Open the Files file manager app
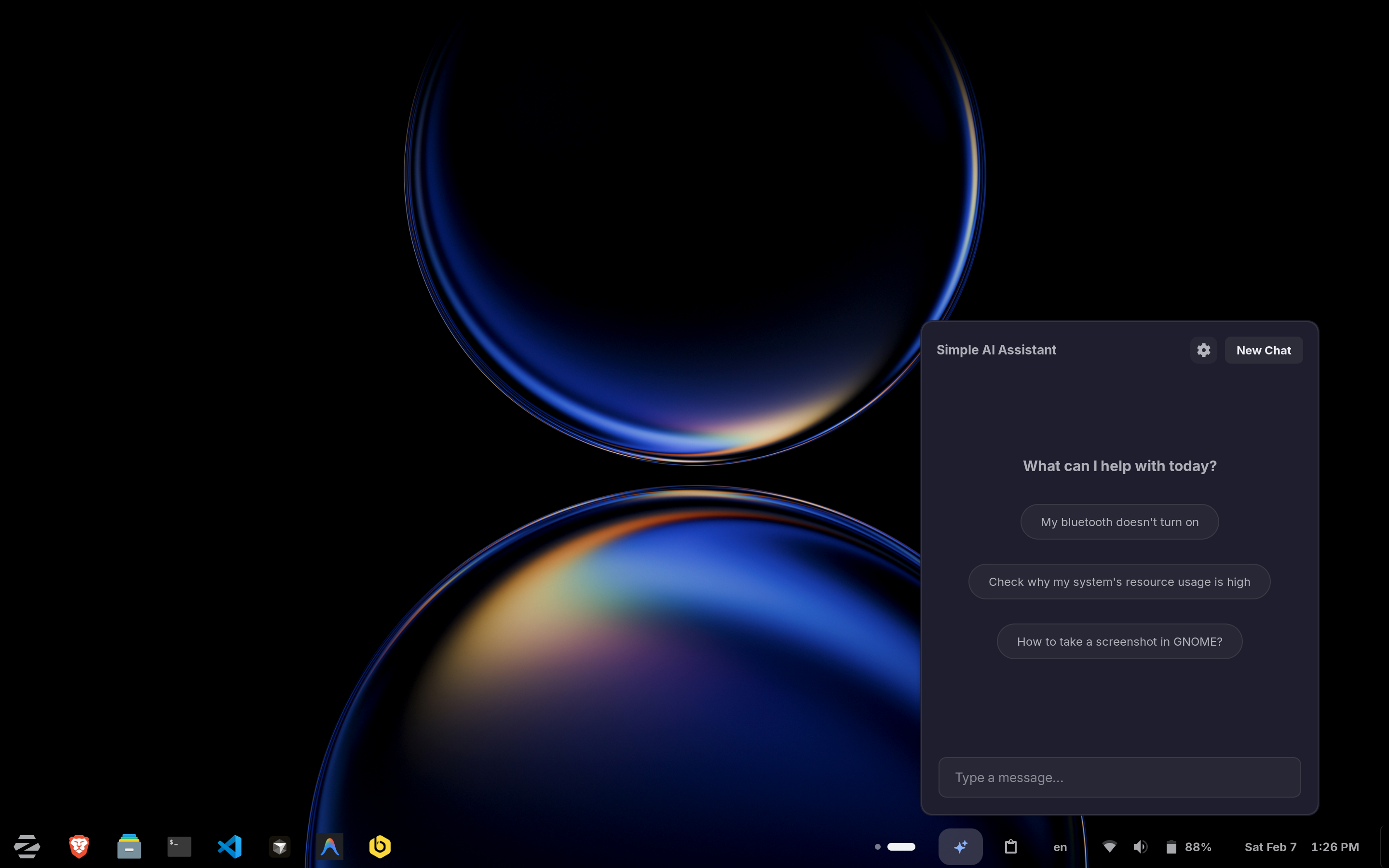 pos(129,846)
